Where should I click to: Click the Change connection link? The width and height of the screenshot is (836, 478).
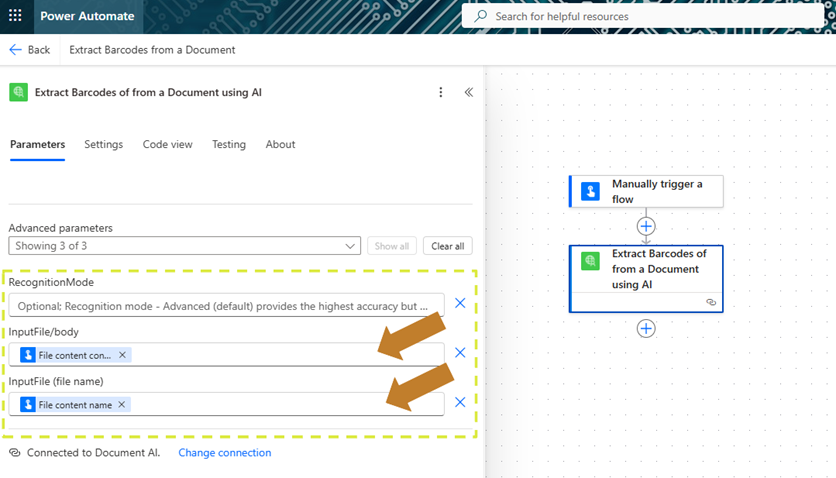coord(224,452)
